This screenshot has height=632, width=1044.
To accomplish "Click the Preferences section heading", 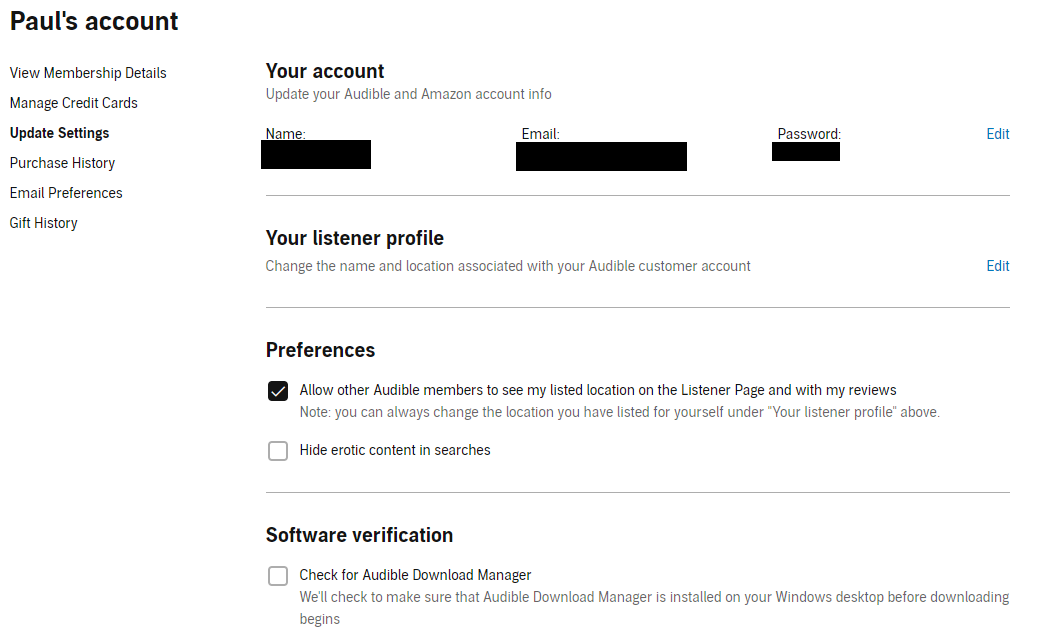I will click(x=320, y=350).
